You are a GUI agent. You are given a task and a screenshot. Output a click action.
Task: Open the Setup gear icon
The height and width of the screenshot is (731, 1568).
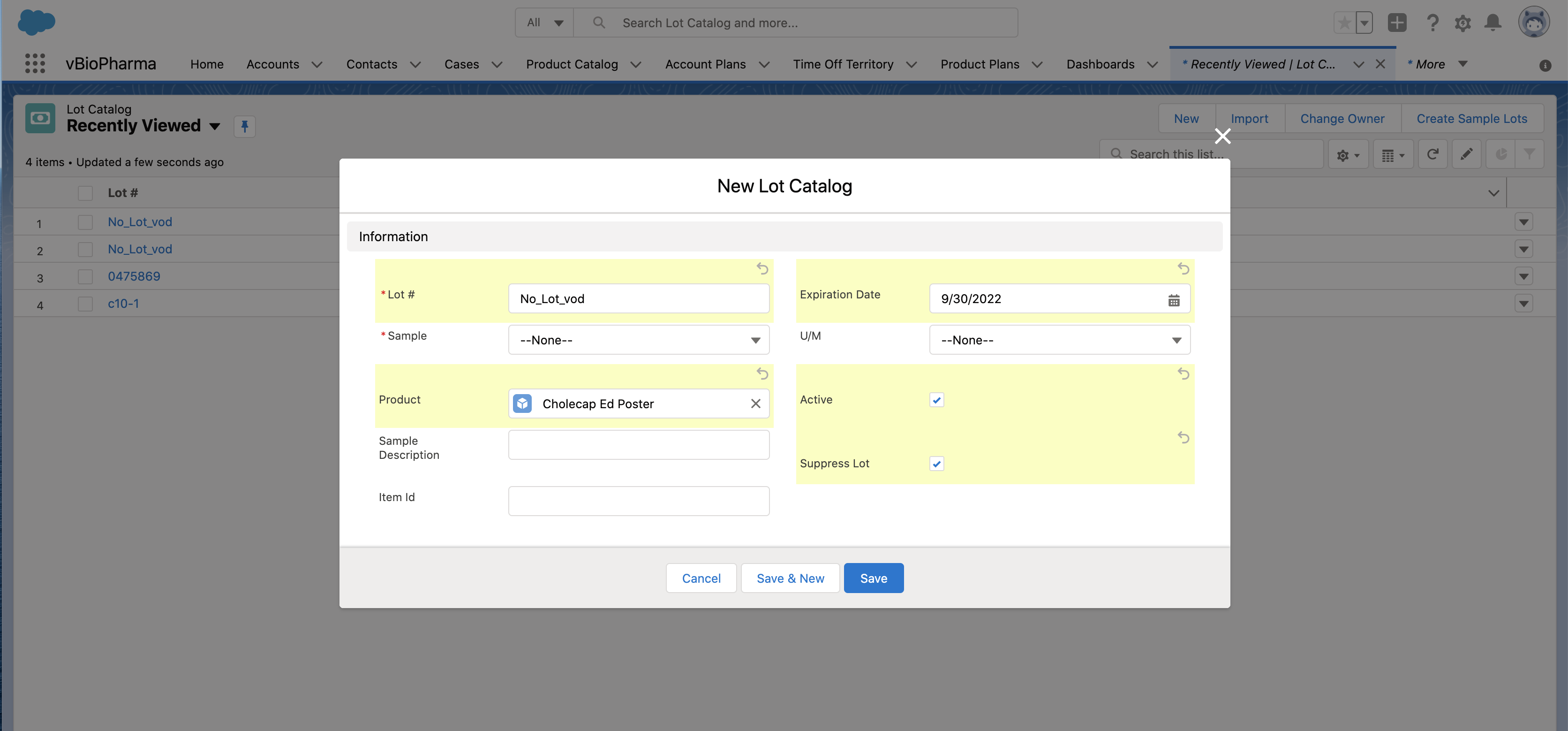pos(1462,23)
